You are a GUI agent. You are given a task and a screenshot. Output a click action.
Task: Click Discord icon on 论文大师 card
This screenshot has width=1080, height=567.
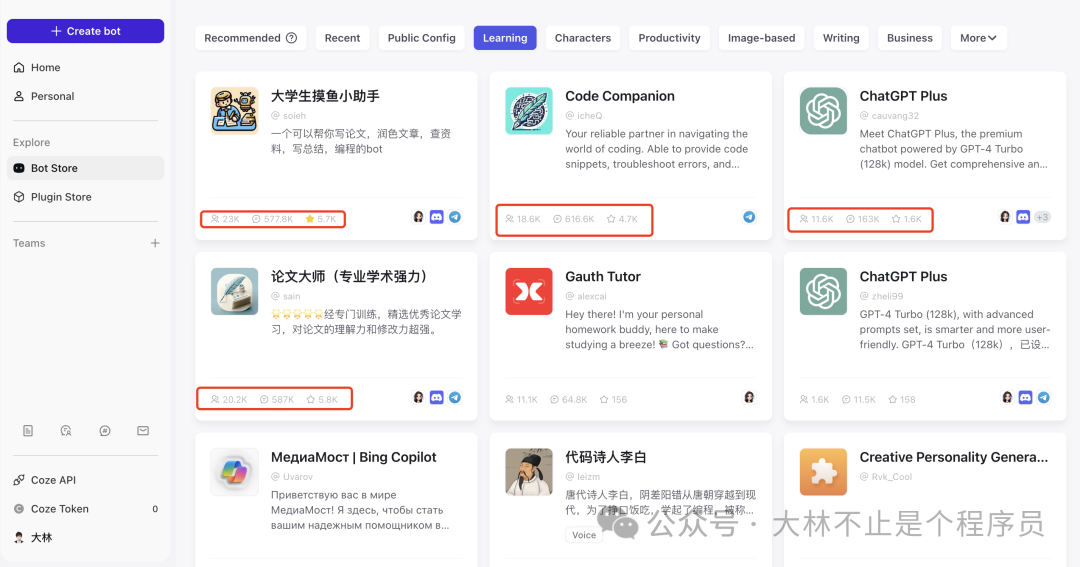[x=437, y=398]
